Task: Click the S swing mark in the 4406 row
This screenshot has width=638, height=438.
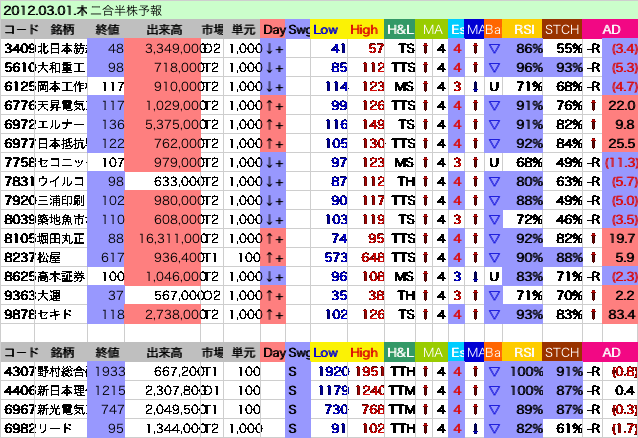Action: point(293,391)
